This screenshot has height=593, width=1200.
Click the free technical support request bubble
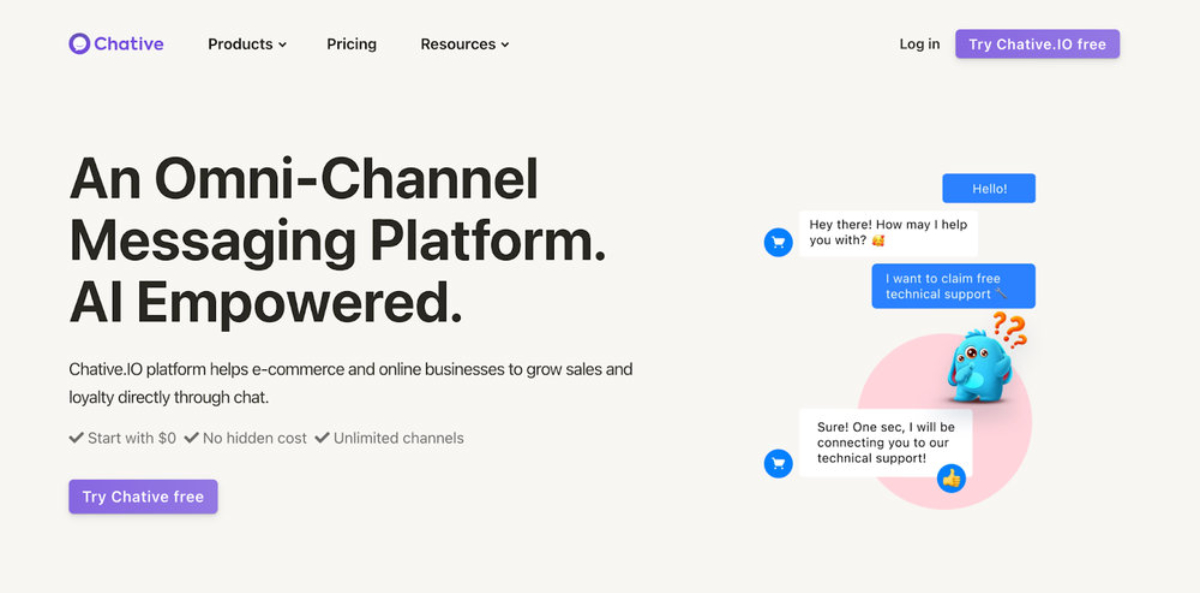[952, 286]
